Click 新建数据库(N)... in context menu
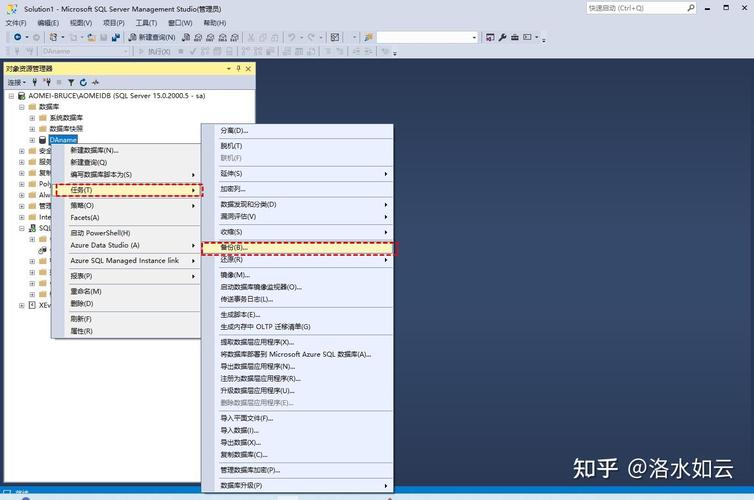 (x=94, y=150)
